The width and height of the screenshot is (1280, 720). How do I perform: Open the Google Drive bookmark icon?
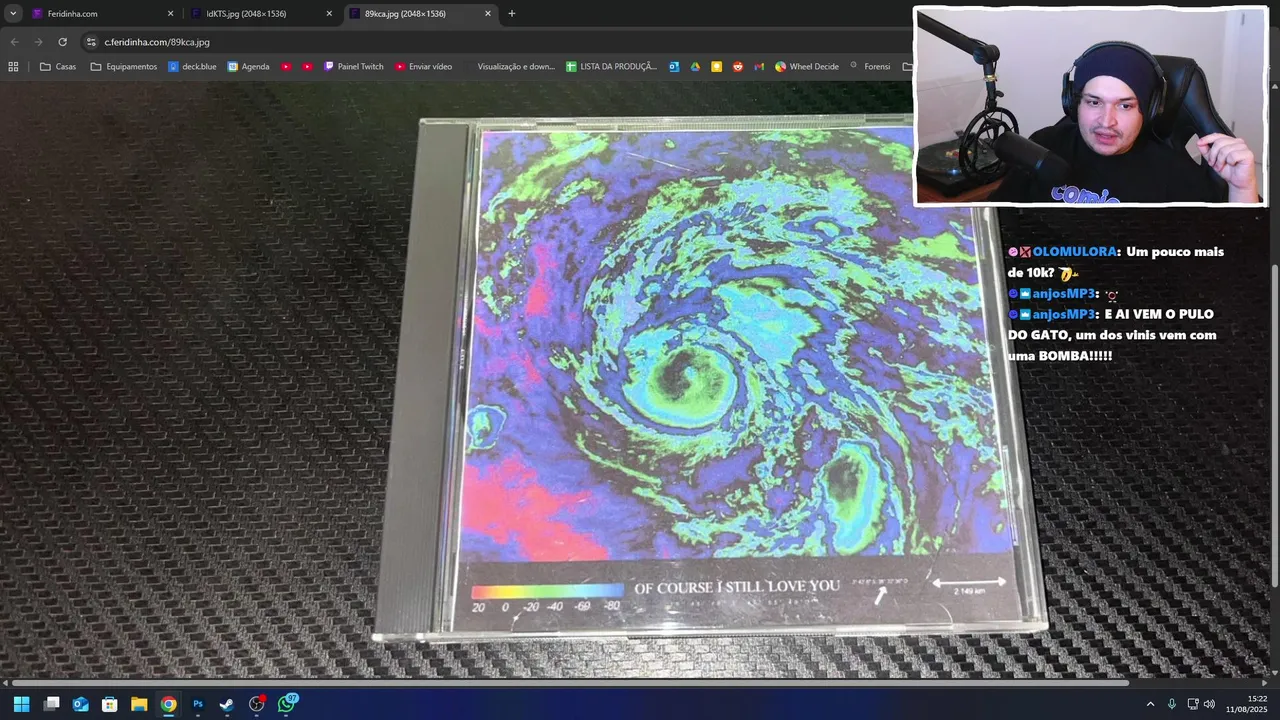click(x=696, y=67)
